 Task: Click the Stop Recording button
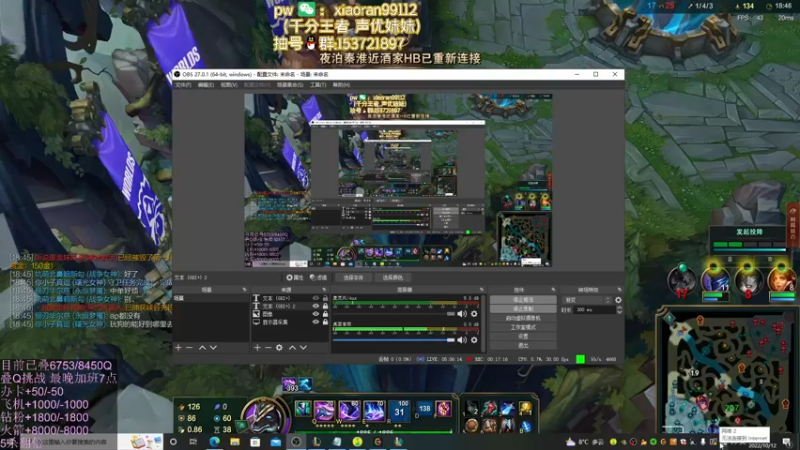[523, 309]
